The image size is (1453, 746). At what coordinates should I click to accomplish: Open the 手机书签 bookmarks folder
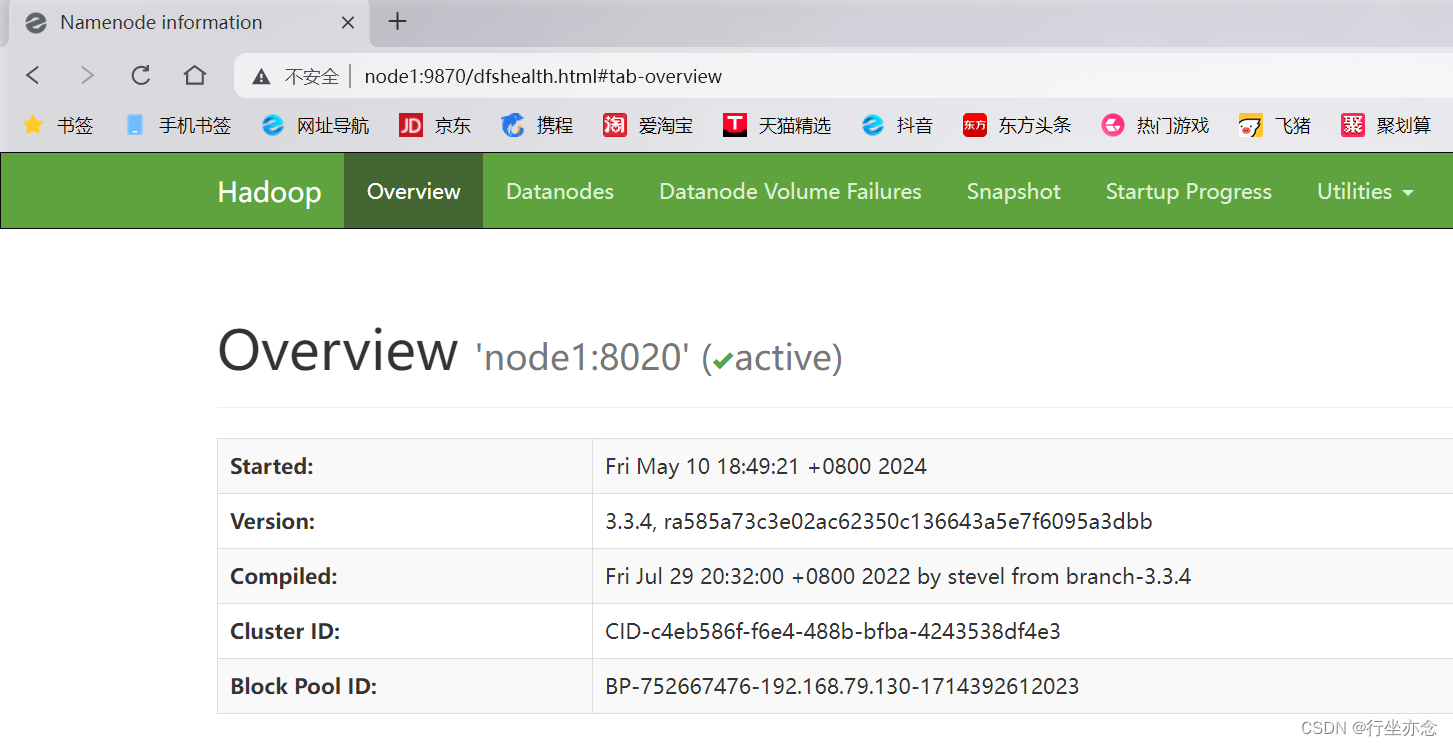pos(177,124)
